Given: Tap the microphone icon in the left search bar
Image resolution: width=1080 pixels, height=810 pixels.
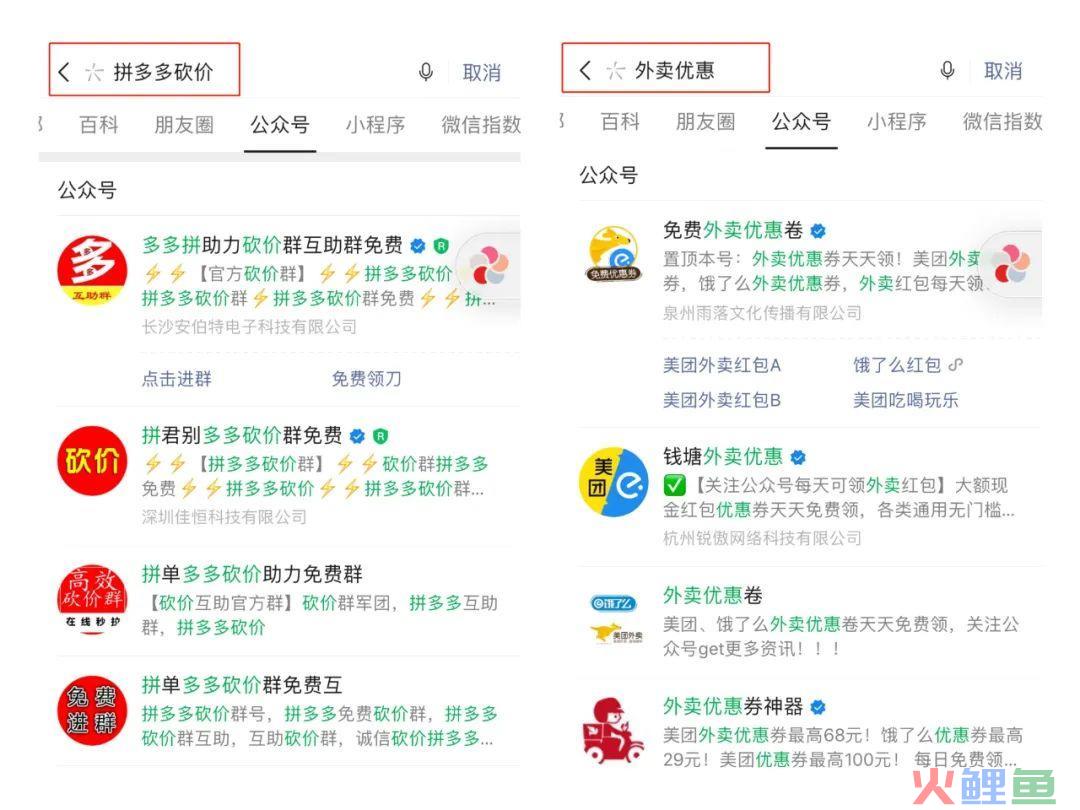Looking at the screenshot, I should point(426,72).
